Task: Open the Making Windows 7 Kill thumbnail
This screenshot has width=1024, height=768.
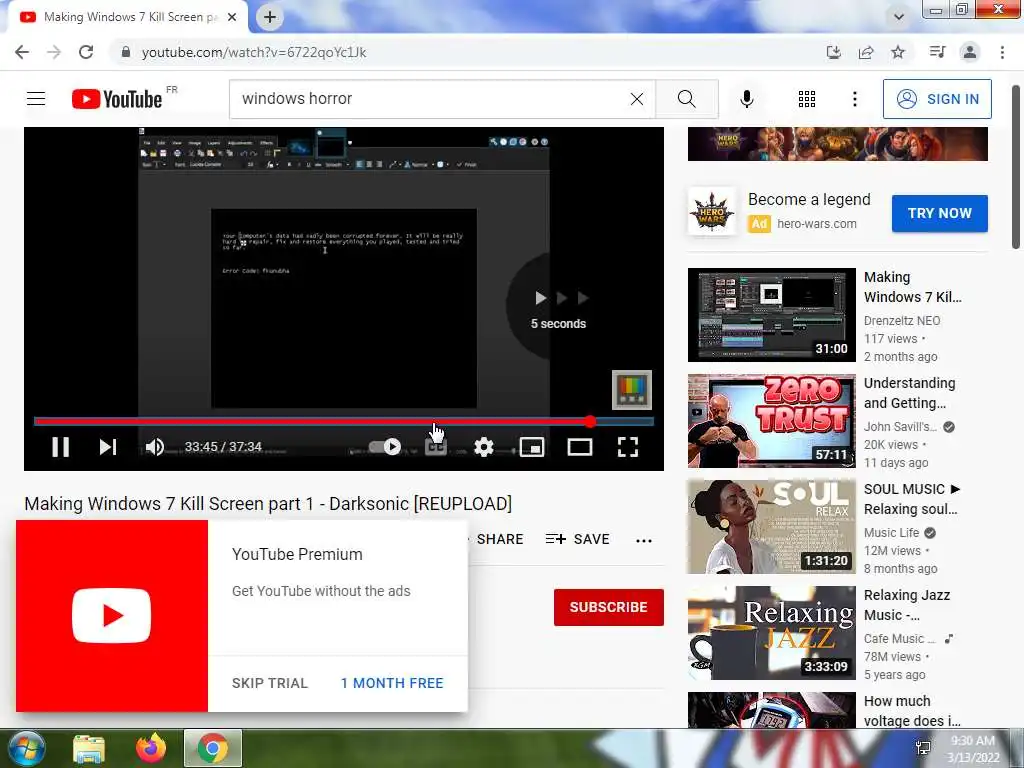Action: 771,315
